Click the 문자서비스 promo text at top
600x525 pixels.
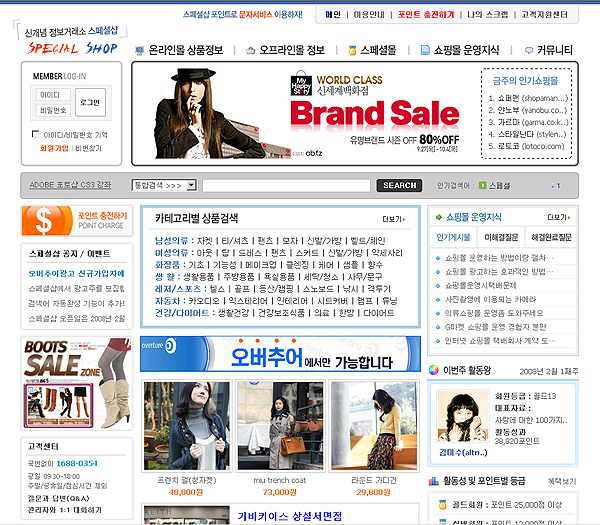[256, 15]
